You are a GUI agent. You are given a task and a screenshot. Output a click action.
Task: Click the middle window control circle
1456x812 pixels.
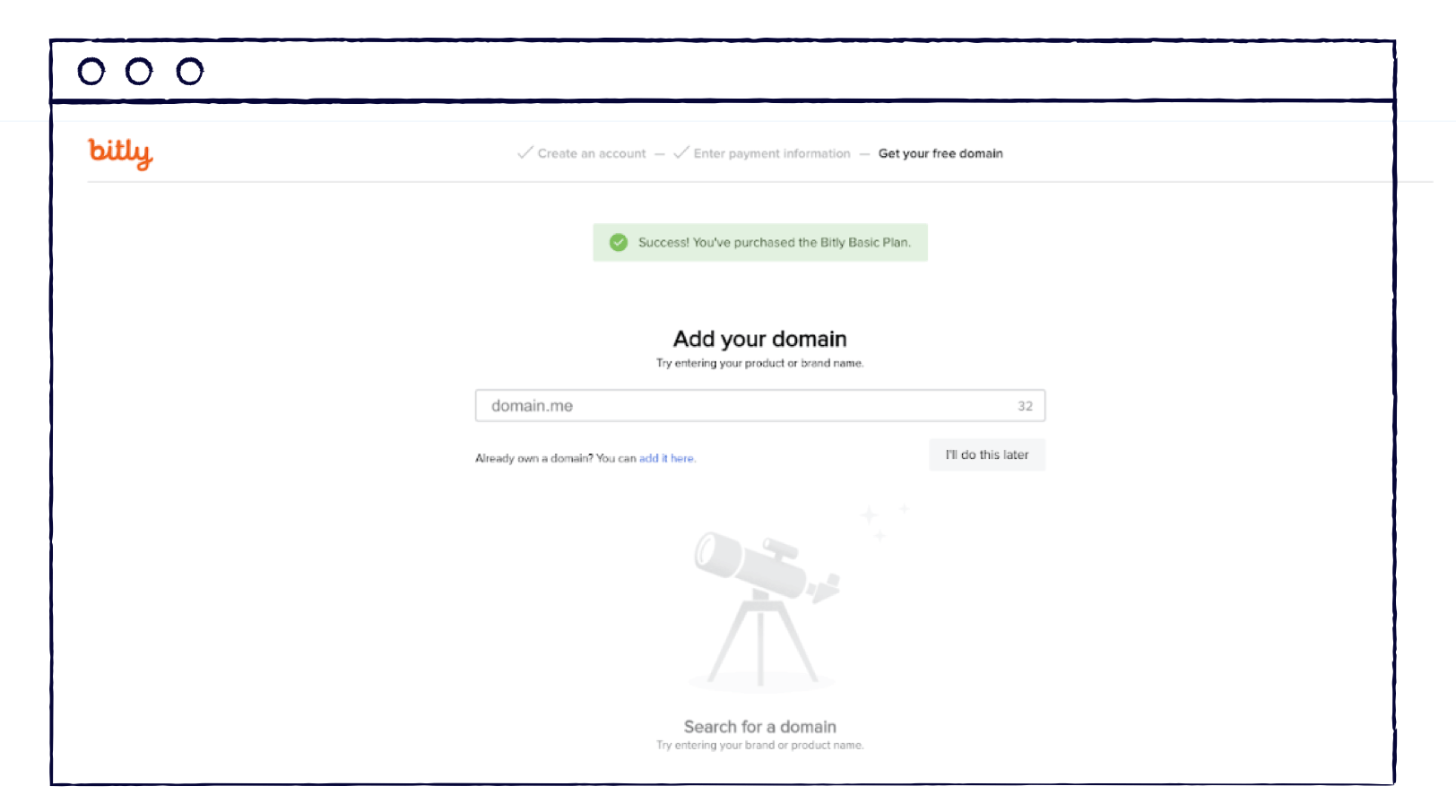click(x=140, y=71)
